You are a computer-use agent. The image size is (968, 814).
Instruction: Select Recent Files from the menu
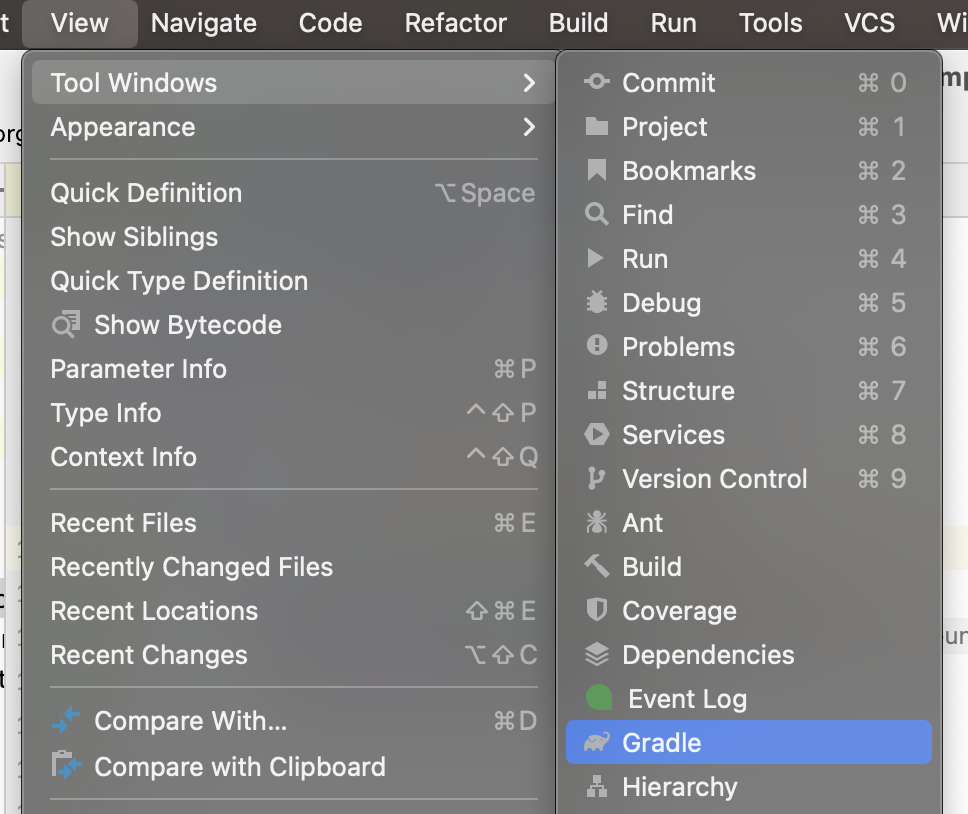click(x=123, y=523)
